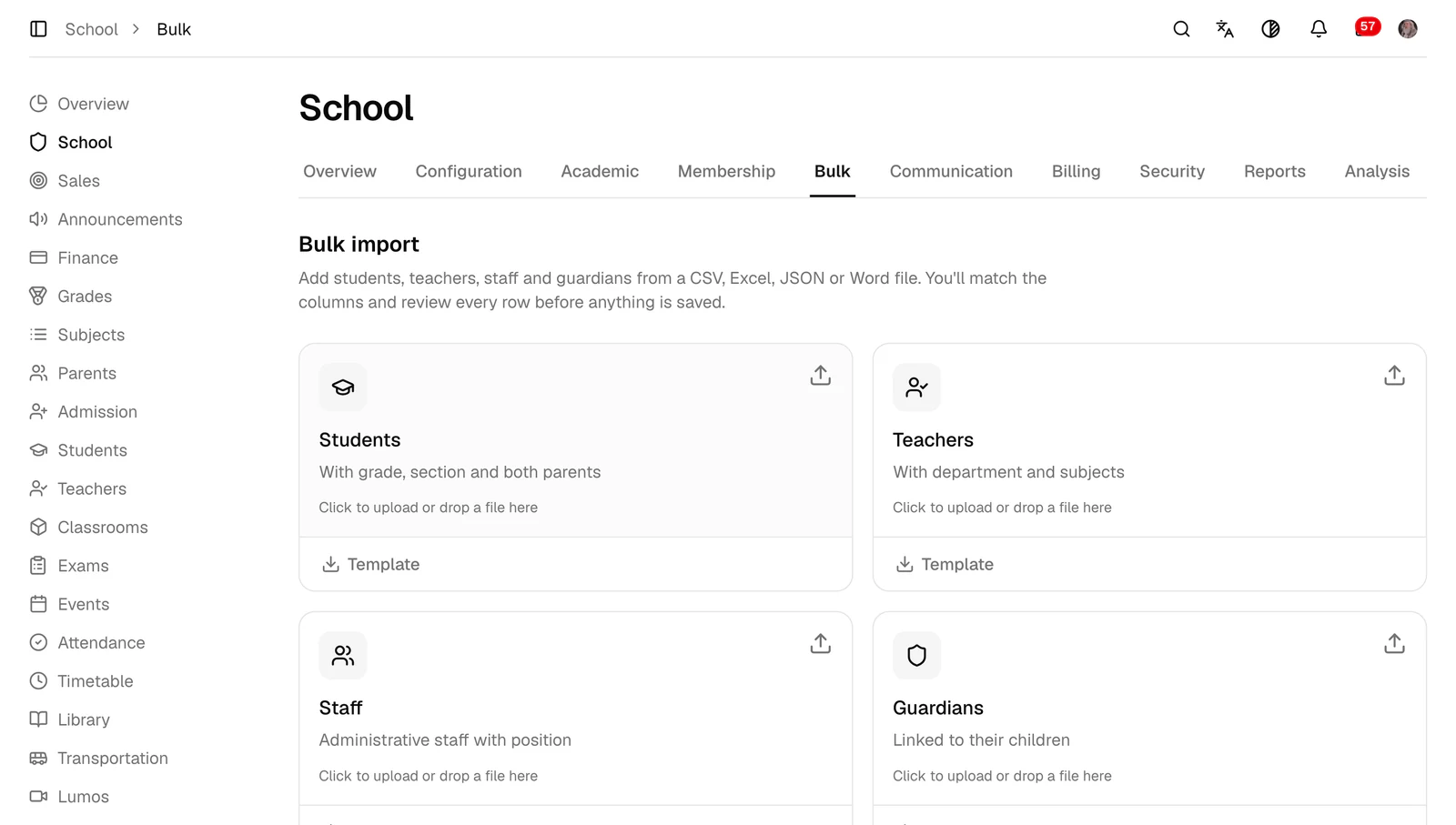The width and height of the screenshot is (1456, 825).
Task: Click 'With department and subjects' text
Action: [x=1008, y=472]
